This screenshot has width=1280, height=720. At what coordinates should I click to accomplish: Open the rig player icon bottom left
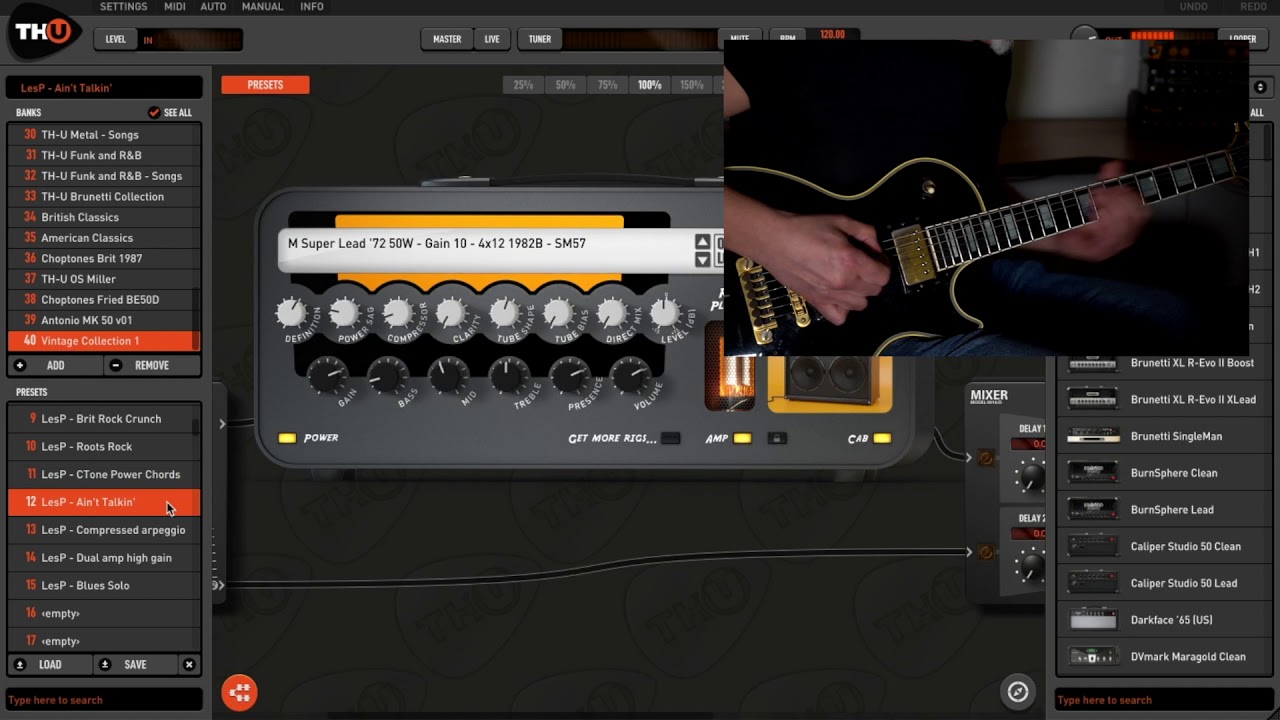239,692
